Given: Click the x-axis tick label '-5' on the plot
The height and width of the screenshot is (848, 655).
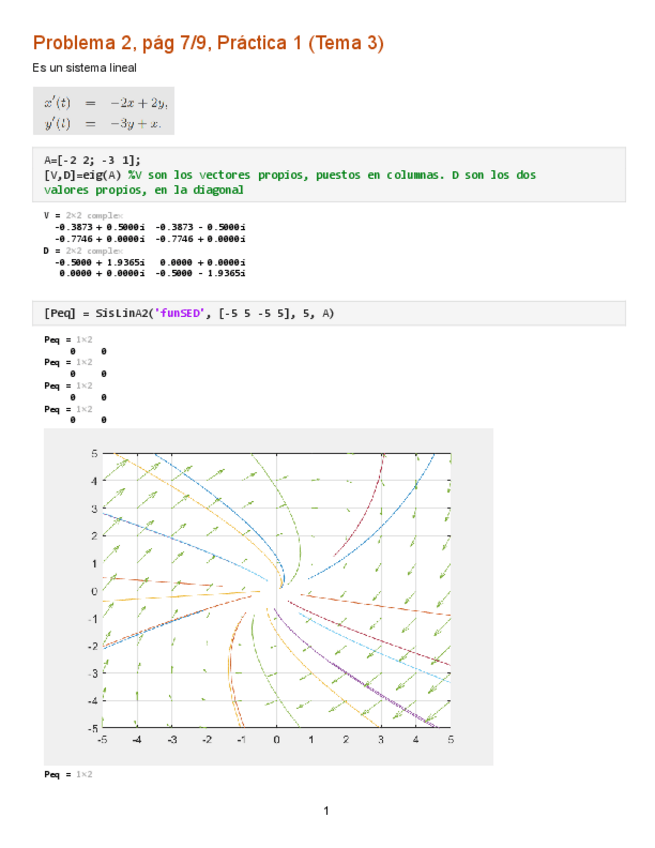Looking at the screenshot, I should [x=102, y=739].
